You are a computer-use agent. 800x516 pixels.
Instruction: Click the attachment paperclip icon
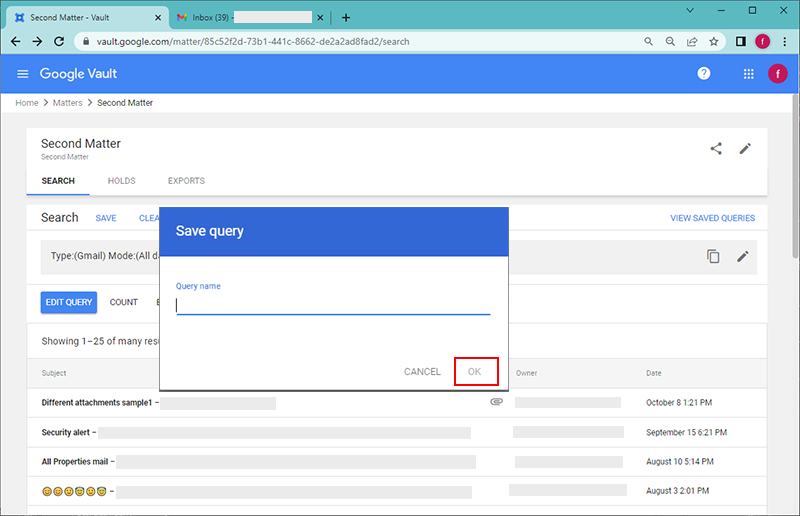pyautogui.click(x=496, y=402)
